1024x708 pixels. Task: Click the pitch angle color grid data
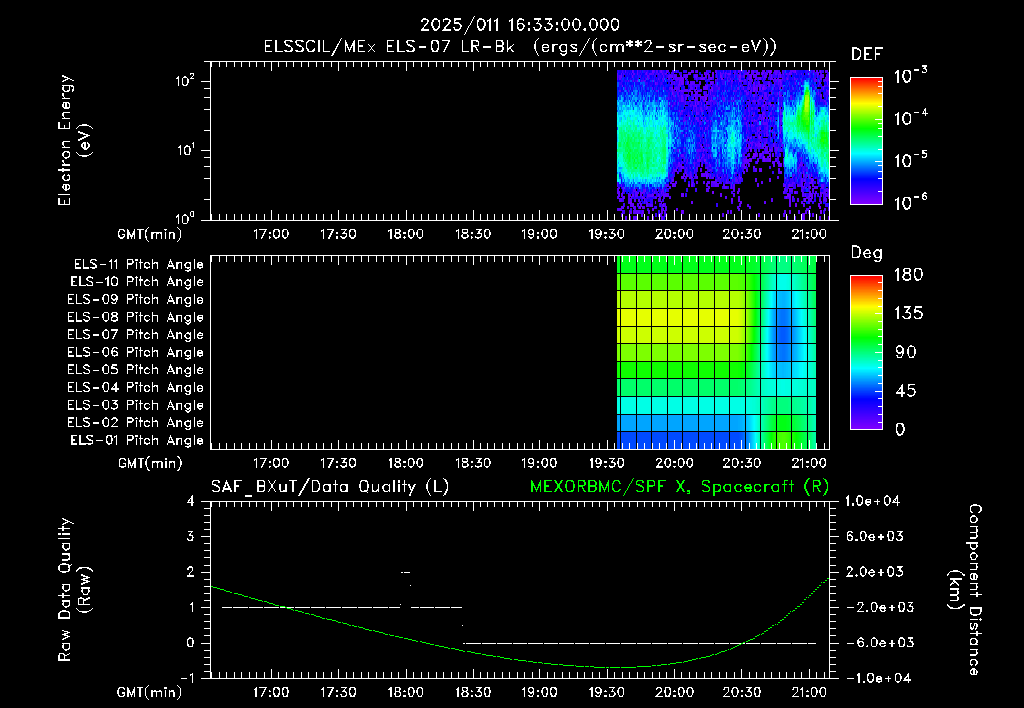tap(716, 352)
